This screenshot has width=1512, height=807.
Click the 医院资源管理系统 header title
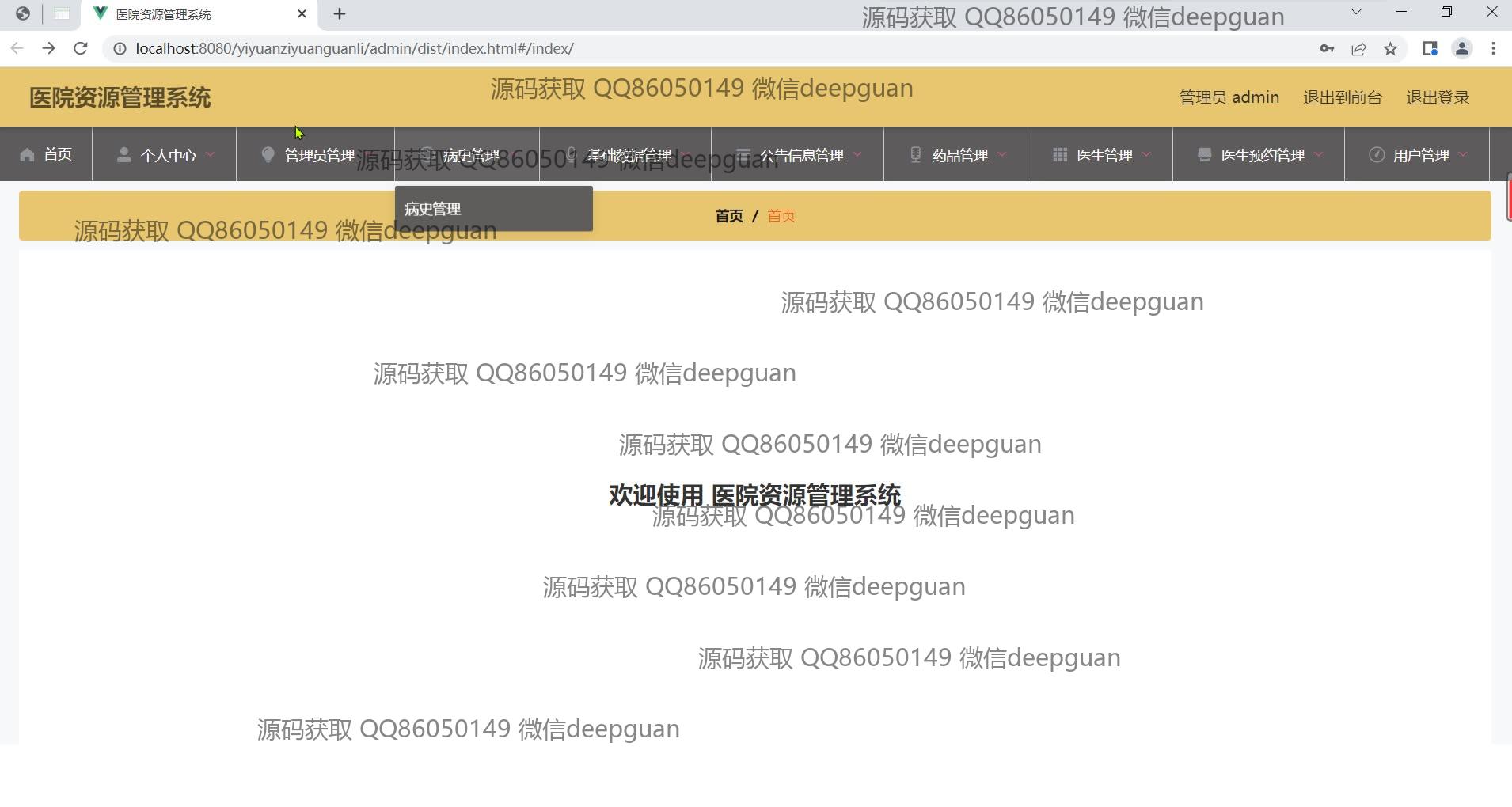[x=120, y=97]
